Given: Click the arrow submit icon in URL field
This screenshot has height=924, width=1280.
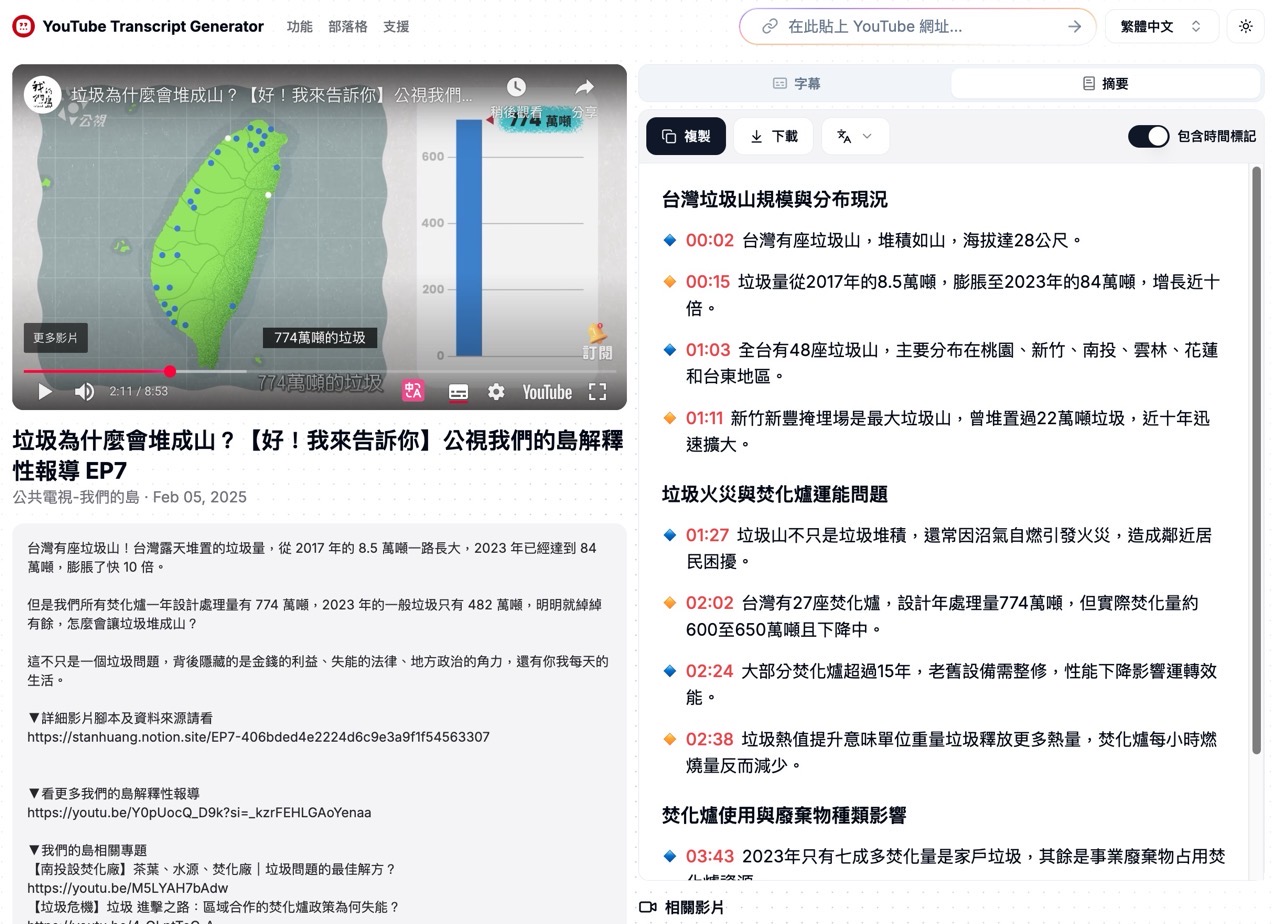Looking at the screenshot, I should click(x=1074, y=27).
